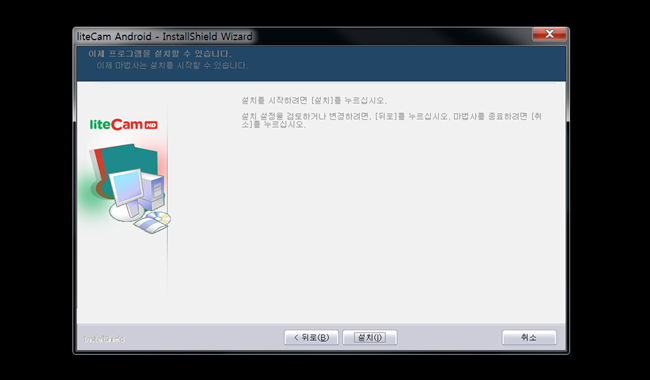The image size is (650, 380).
Task: Go back with the < 뒤로(B) button
Action: tap(311, 337)
